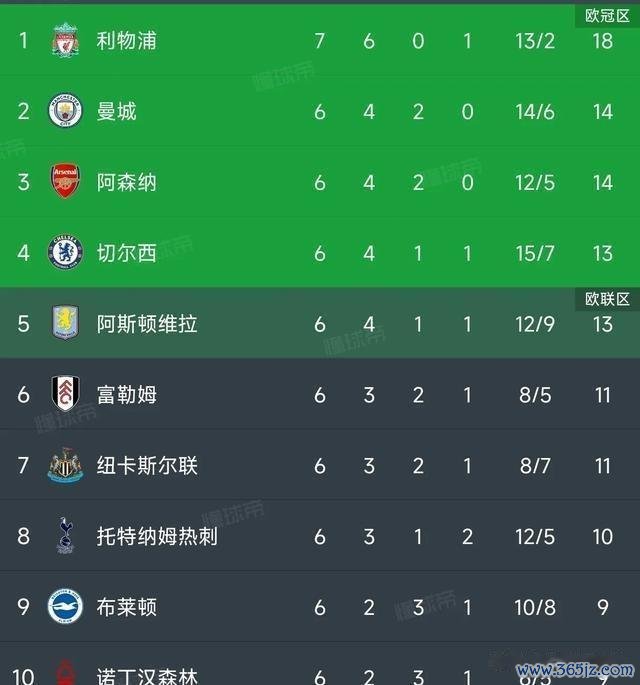Screen dimensions: 640x685
Task: Select the 欧冠区 zone label
Action: point(607,16)
